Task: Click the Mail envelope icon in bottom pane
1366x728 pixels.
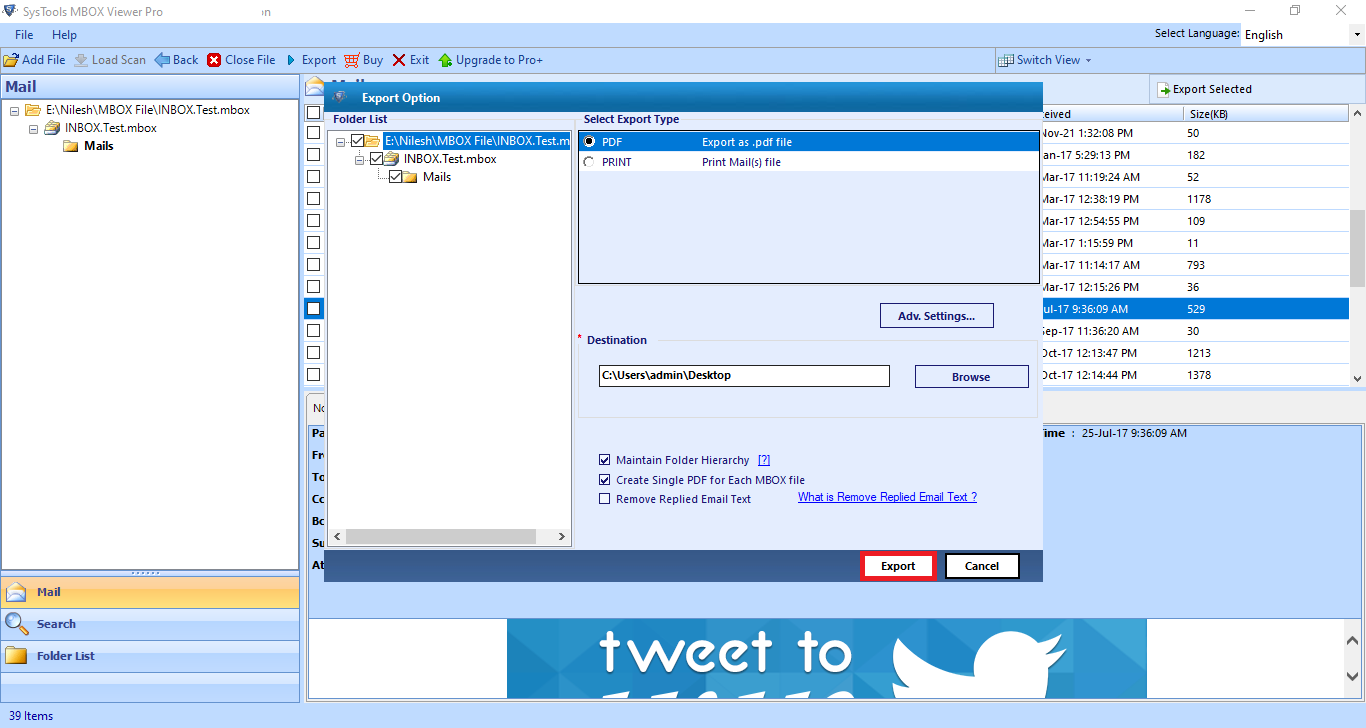Action: coord(16,592)
